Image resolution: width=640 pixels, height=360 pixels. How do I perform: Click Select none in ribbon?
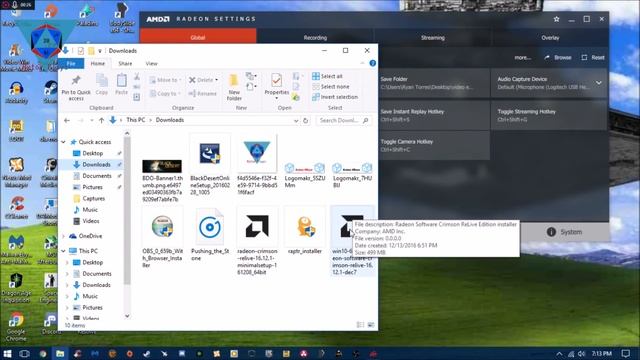tap(331, 87)
